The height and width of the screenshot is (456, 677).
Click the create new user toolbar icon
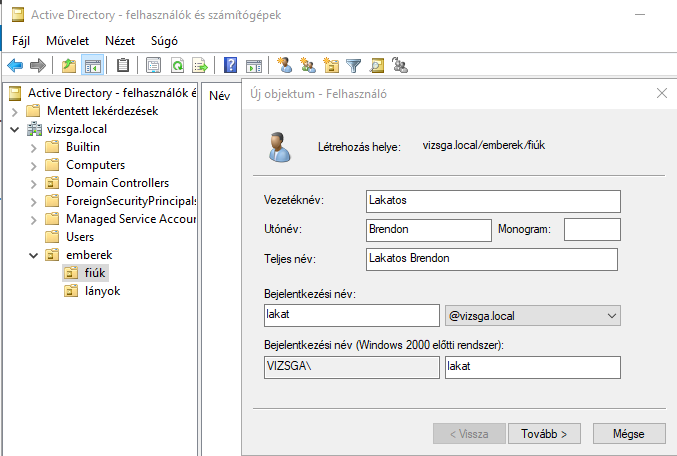pyautogui.click(x=284, y=66)
